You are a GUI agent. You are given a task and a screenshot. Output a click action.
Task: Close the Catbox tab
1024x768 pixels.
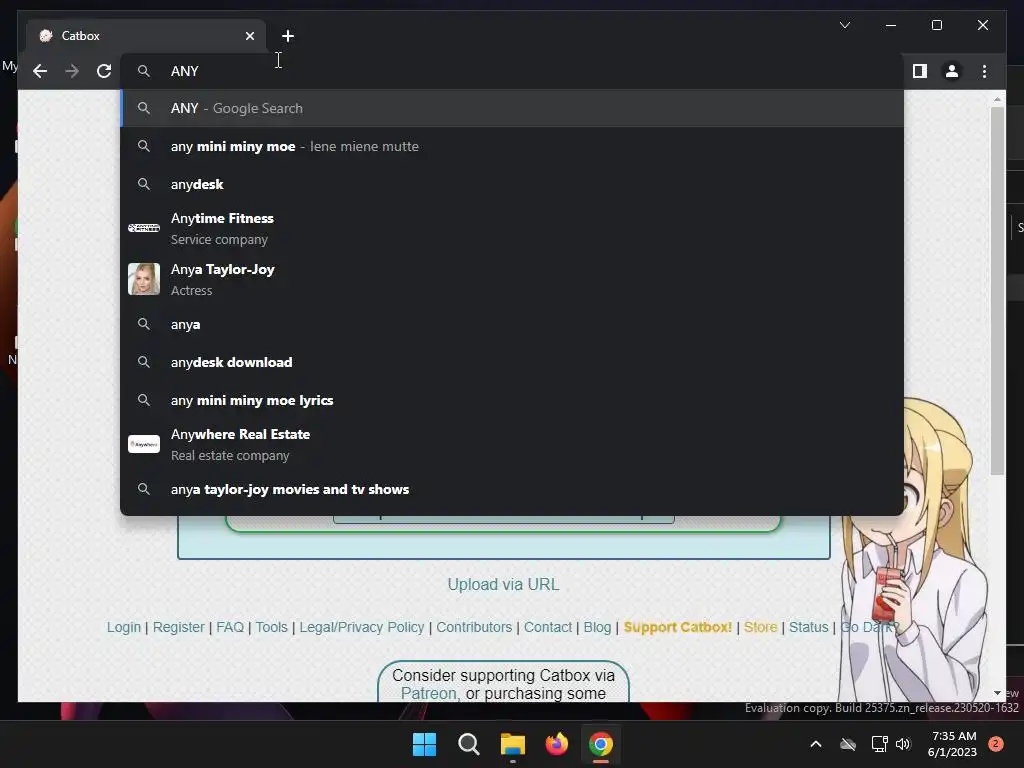pos(249,36)
